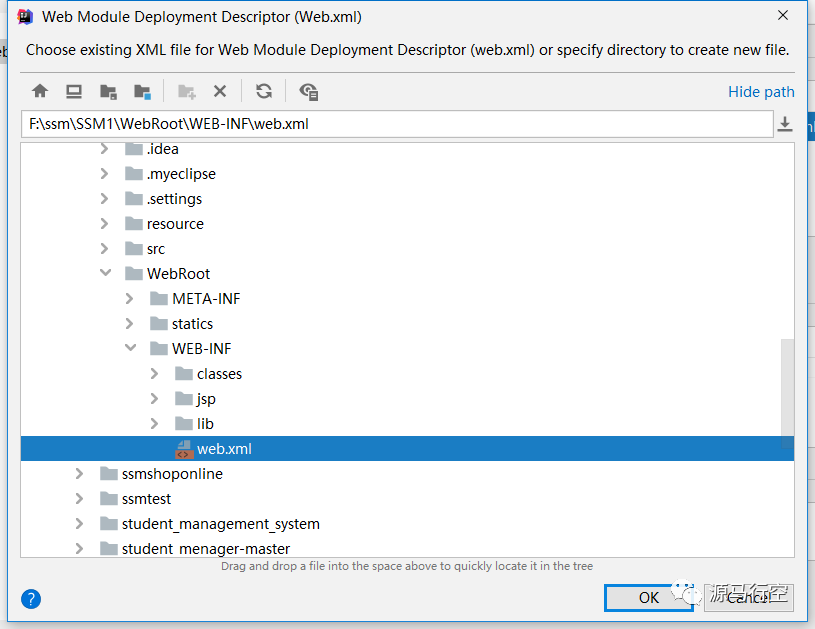The width and height of the screenshot is (815, 629).
Task: Select the student_management_system folder
Action: [x=220, y=524]
